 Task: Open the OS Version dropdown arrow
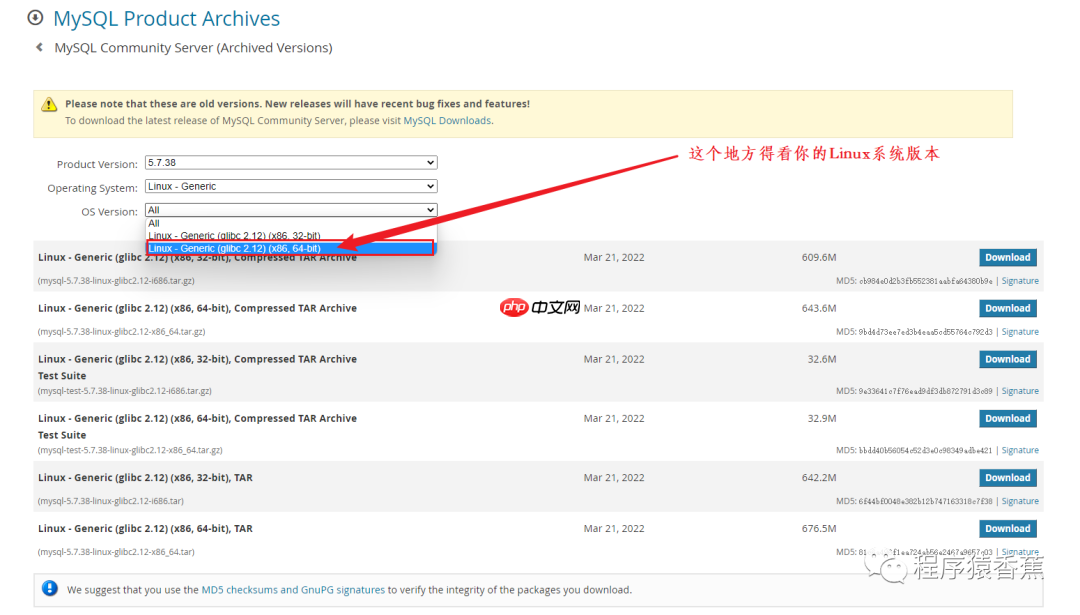(428, 211)
